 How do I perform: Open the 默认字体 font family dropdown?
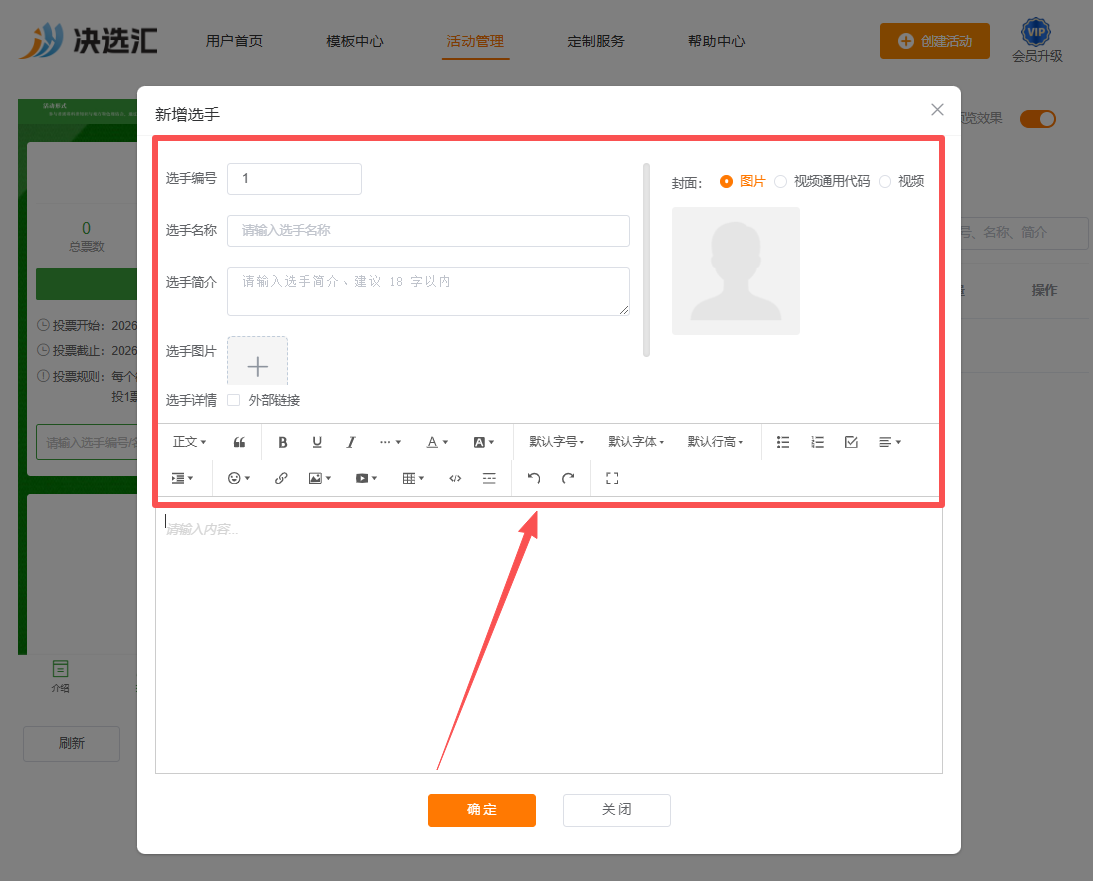click(636, 442)
